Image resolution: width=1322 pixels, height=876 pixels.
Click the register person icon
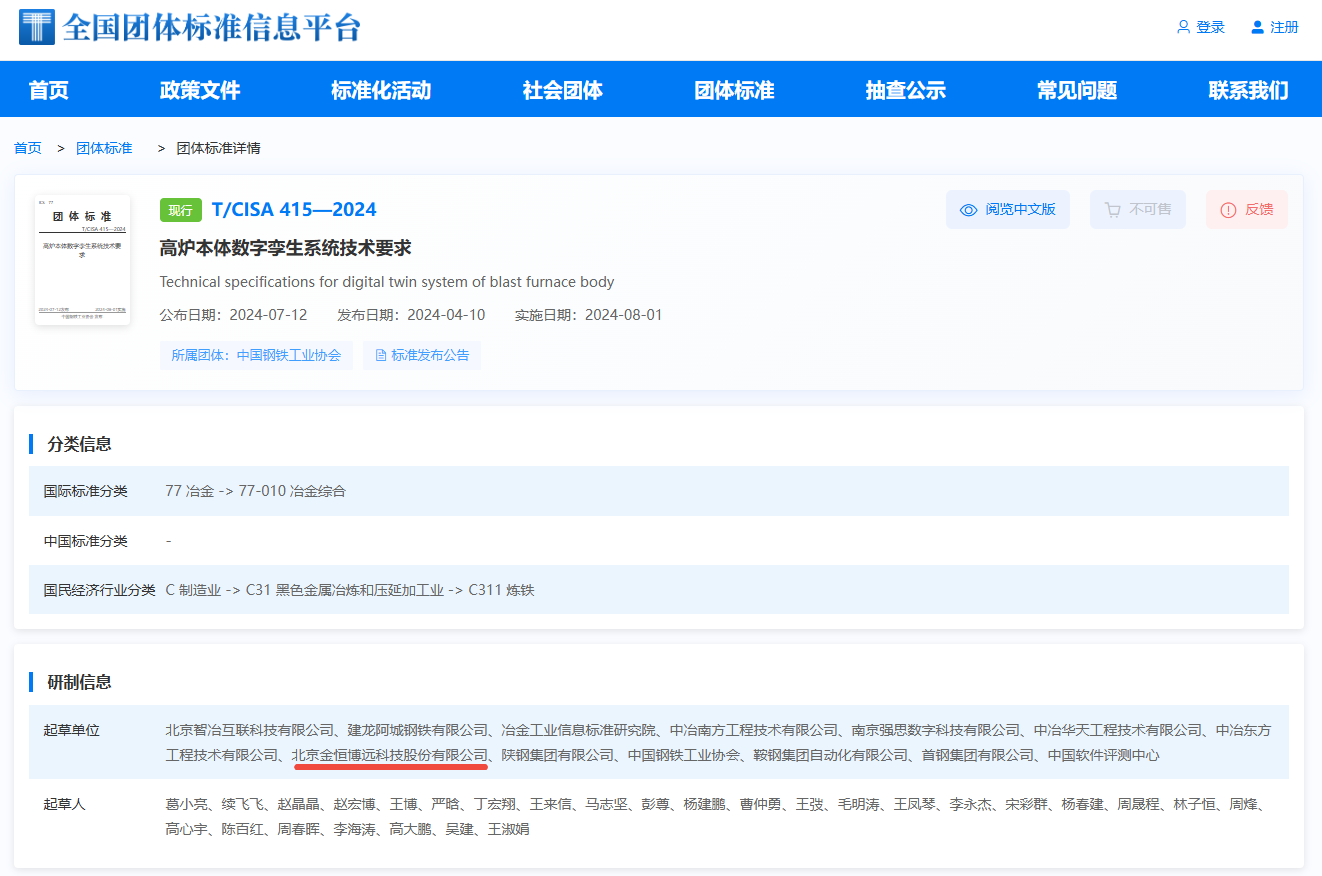click(1258, 27)
